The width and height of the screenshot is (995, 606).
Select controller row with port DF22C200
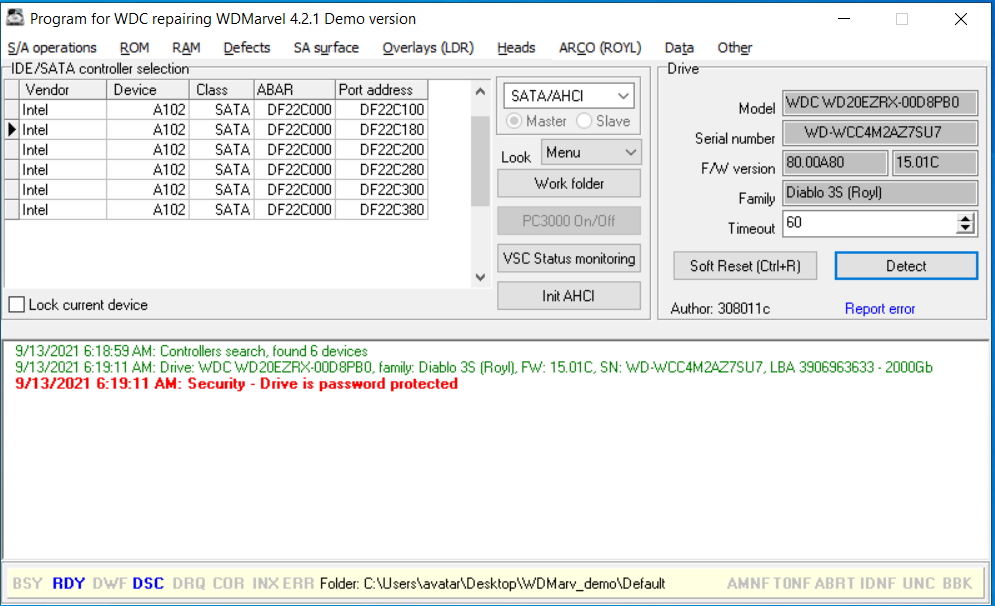pyautogui.click(x=216, y=150)
